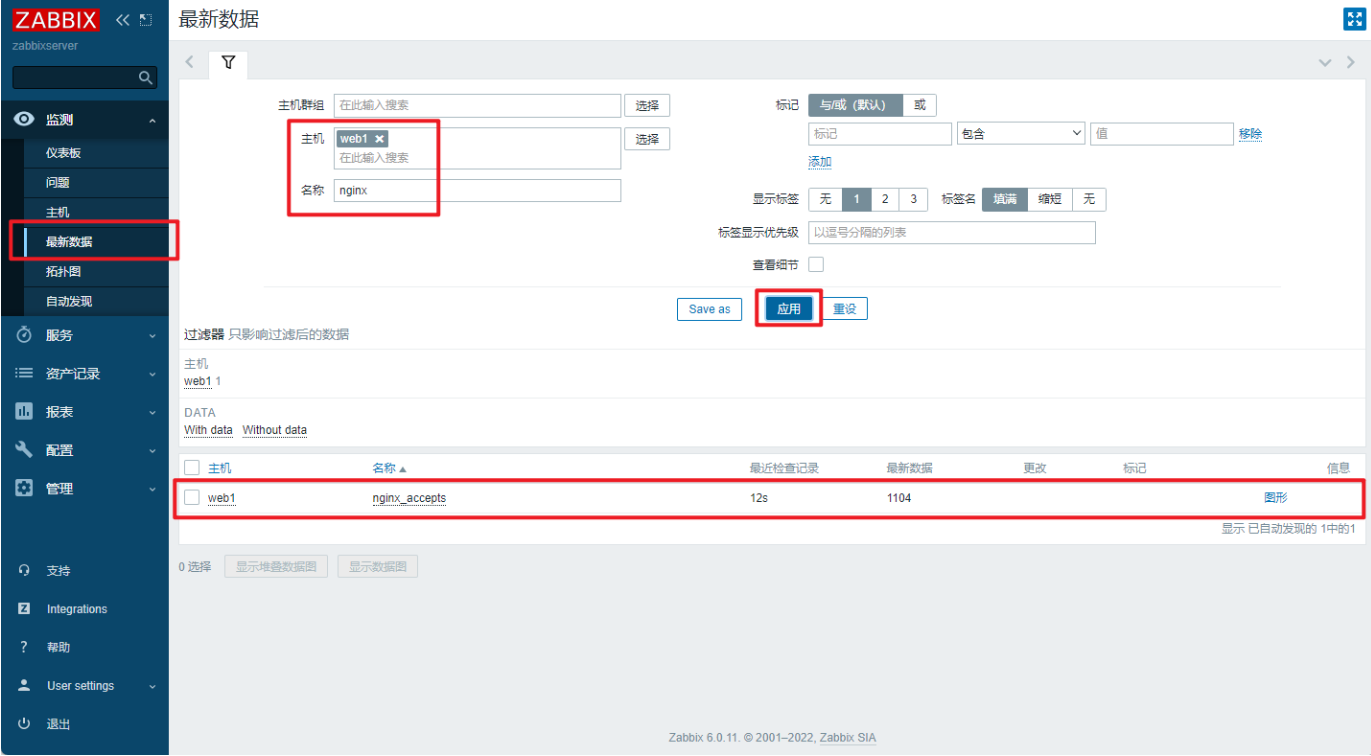Go to next filter tab arrow

pos(1351,63)
